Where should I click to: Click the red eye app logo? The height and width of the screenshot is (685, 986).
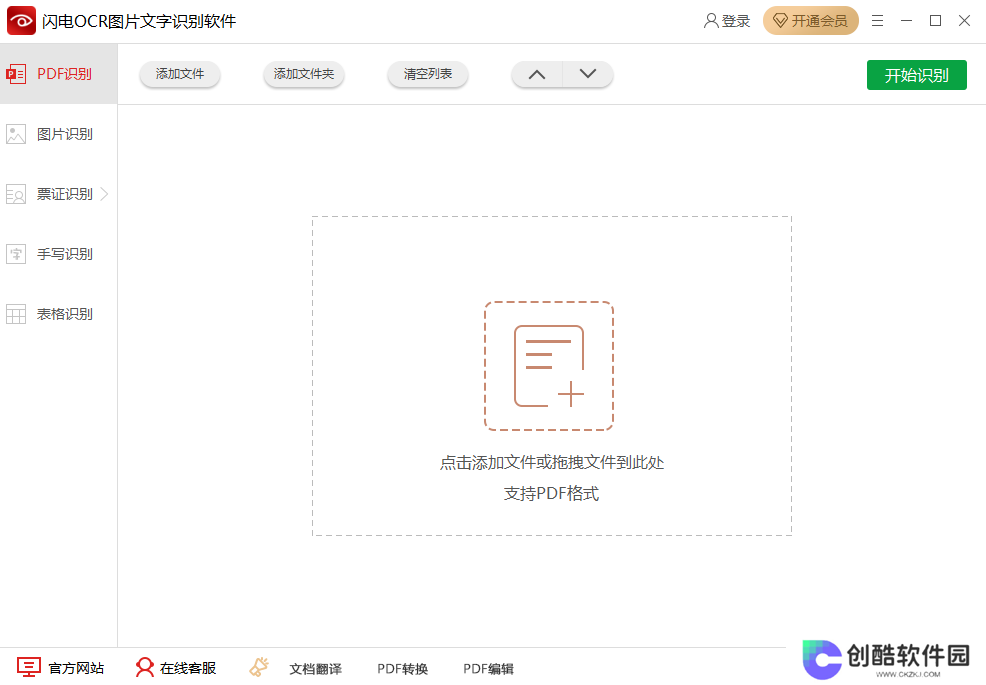click(x=21, y=21)
